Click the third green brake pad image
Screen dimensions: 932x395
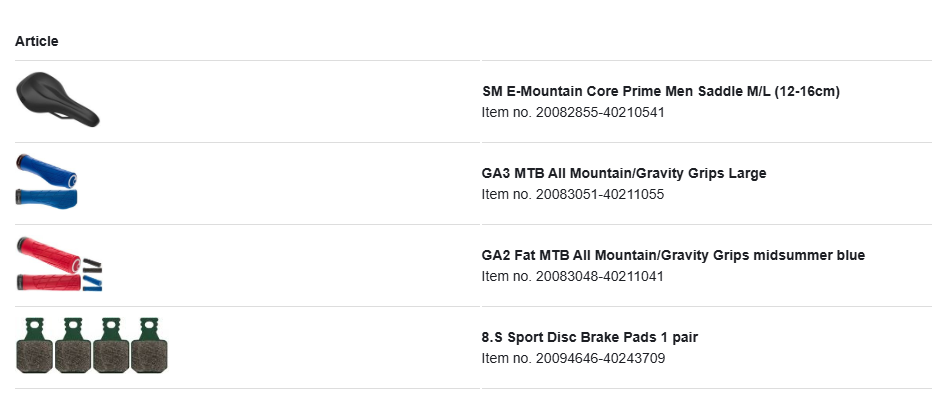111,346
